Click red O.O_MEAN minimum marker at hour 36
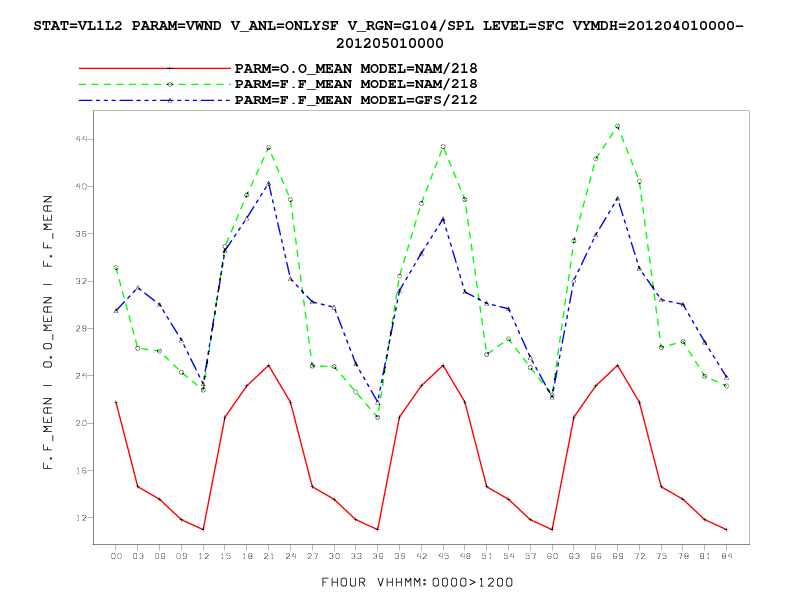The height and width of the screenshot is (612, 792). pyautogui.click(x=377, y=529)
